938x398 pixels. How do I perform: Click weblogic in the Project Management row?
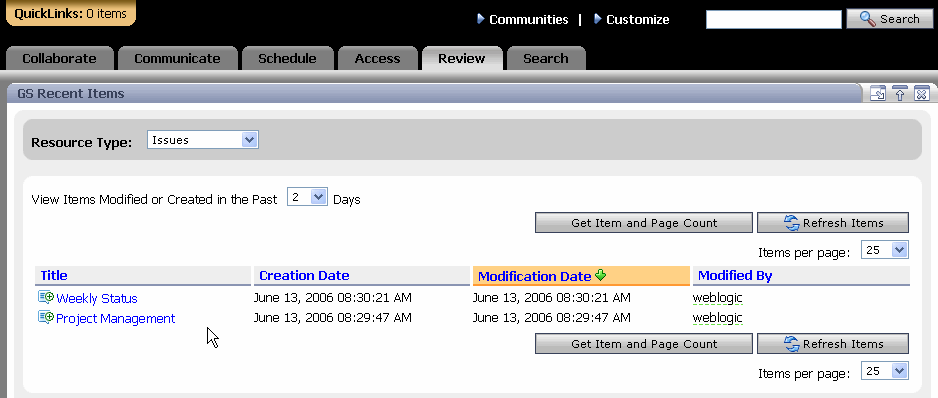click(x=717, y=318)
